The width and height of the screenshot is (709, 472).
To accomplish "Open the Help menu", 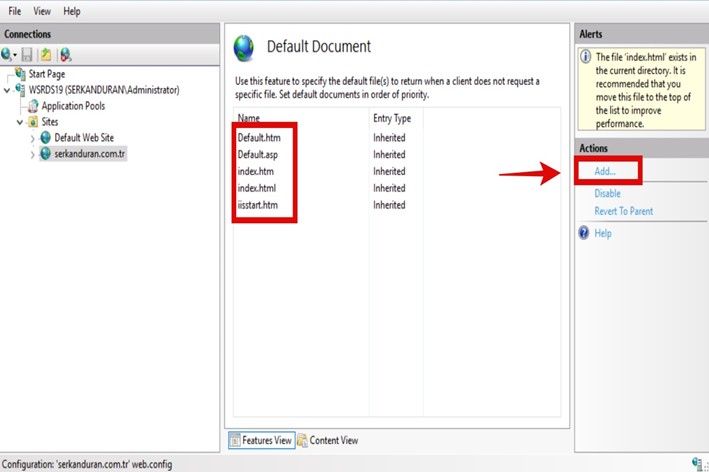I will point(72,11).
